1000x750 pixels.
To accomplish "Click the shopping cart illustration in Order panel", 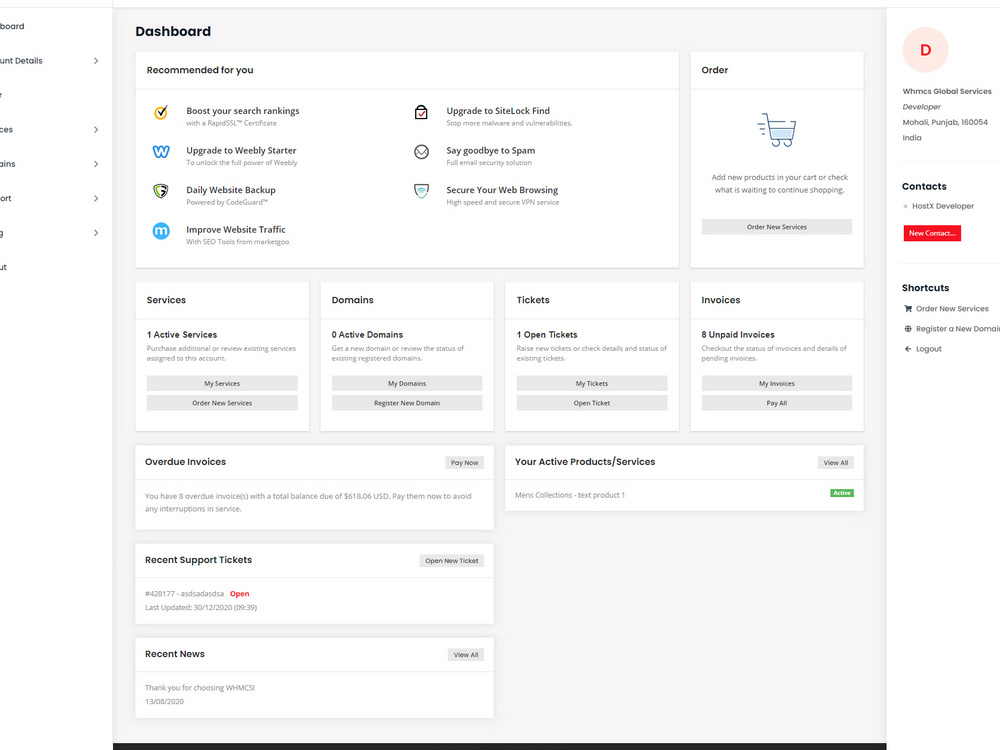I will (777, 130).
